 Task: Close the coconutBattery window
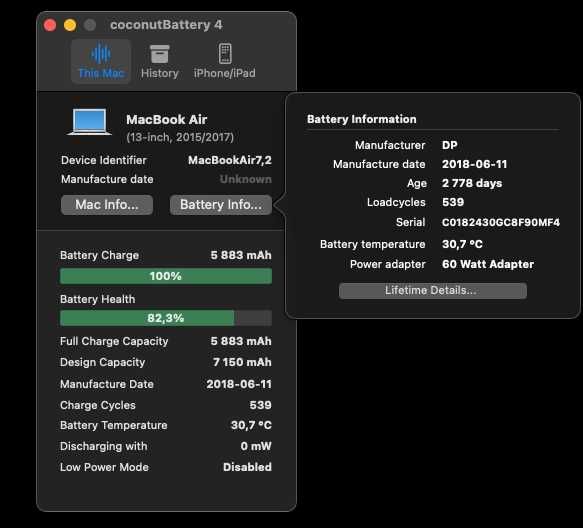click(50, 25)
